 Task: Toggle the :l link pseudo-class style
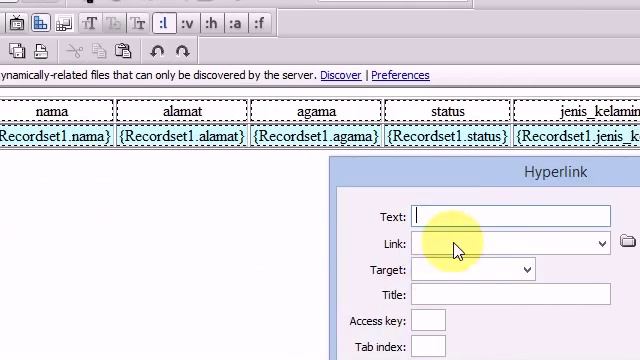[x=164, y=23]
